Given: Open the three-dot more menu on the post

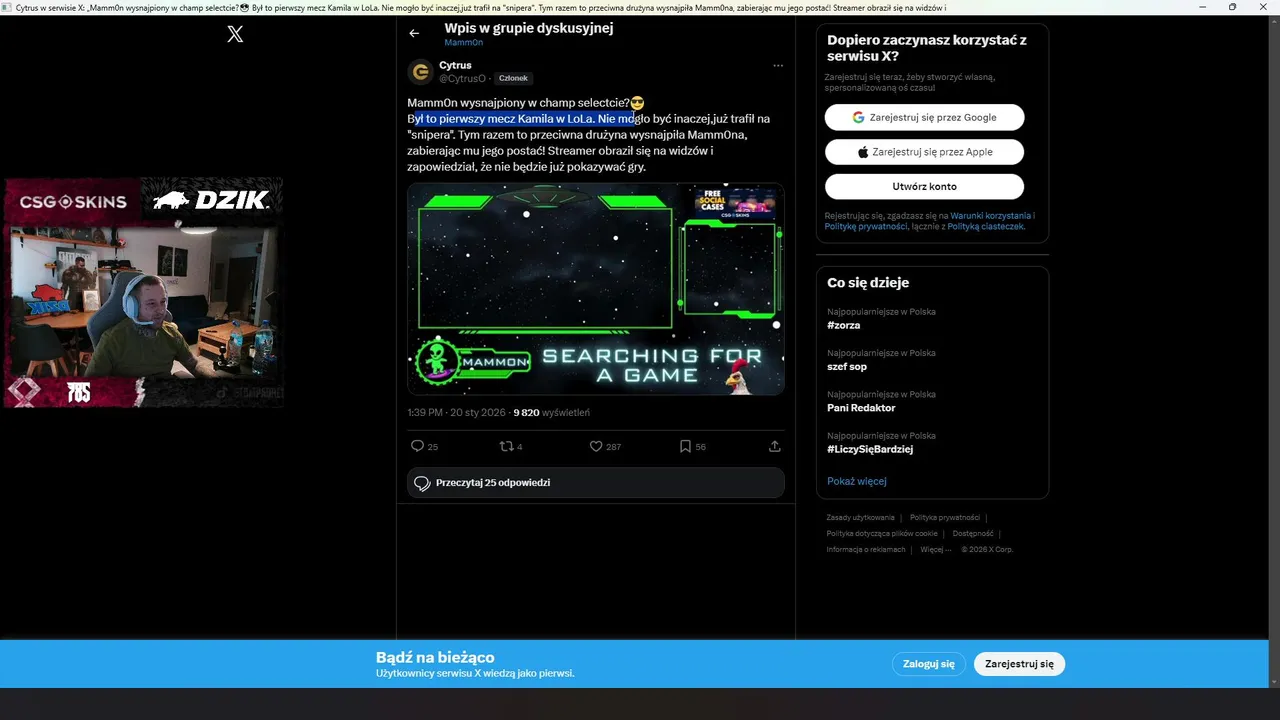Looking at the screenshot, I should point(778,66).
